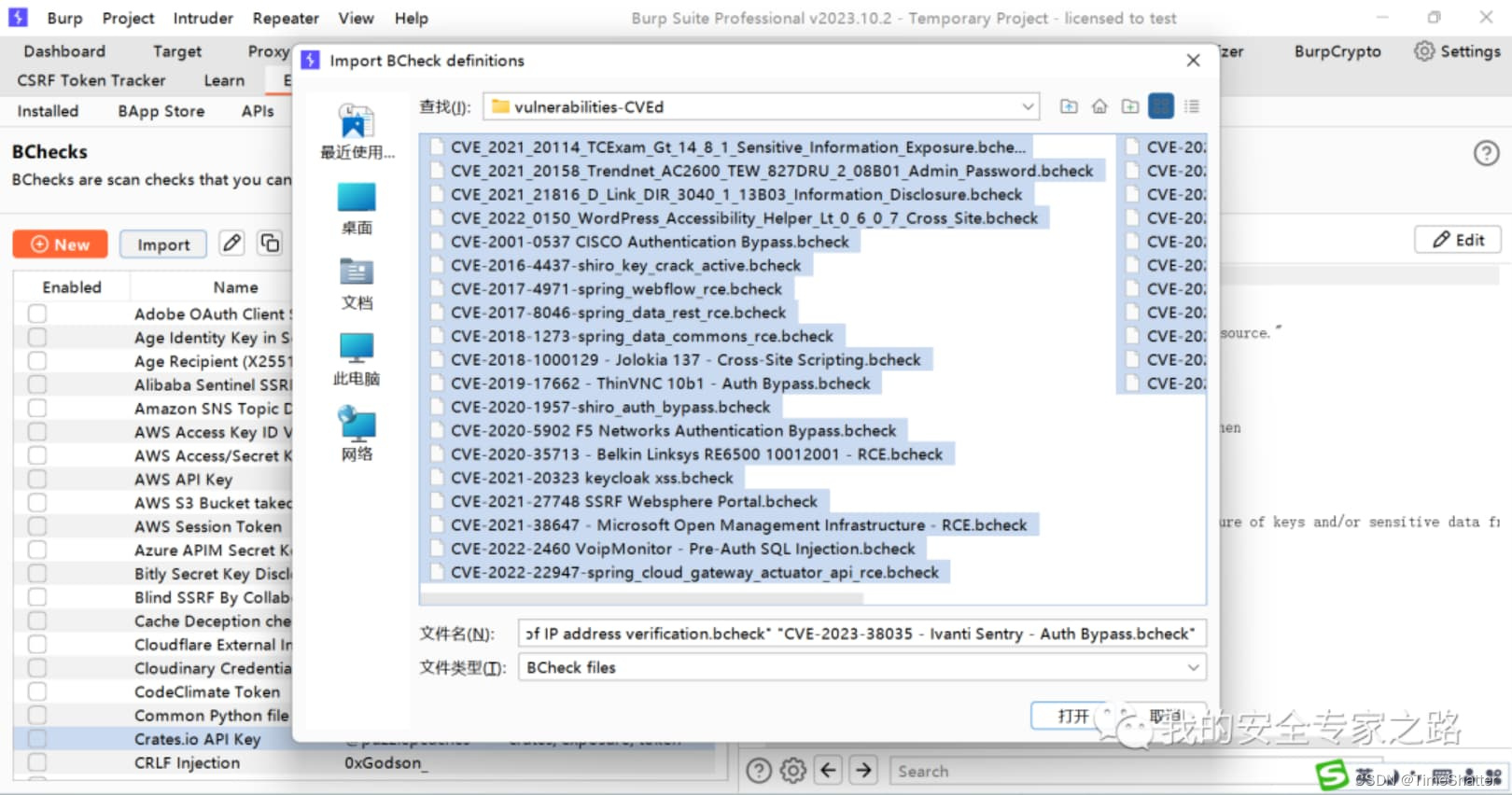The width and height of the screenshot is (1512, 795).
Task: Click the Recent items shortcut in file dialog
Action: point(357,132)
